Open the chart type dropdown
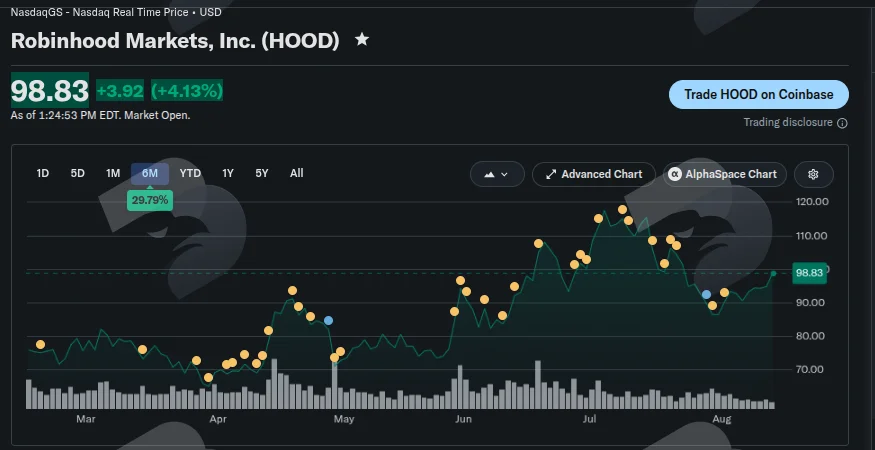875x450 pixels. point(497,174)
